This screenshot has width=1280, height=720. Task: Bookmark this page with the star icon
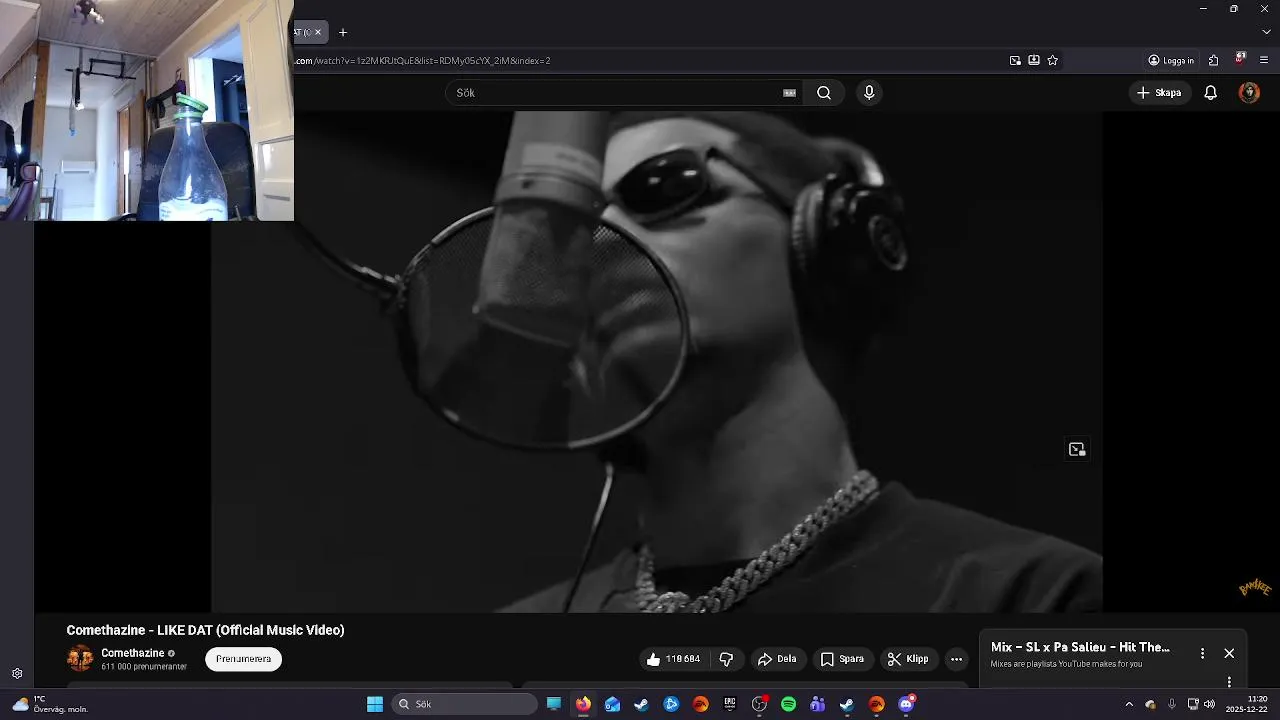point(1053,60)
